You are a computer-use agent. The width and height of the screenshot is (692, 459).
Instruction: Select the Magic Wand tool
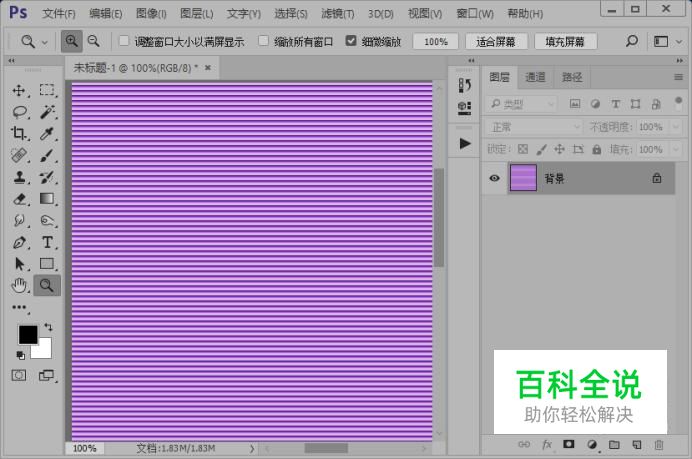(47, 112)
